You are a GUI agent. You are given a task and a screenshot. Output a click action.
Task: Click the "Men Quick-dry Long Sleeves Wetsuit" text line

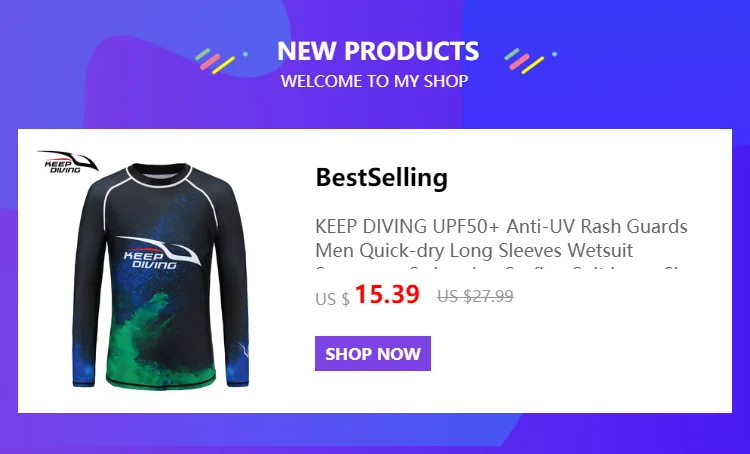pyautogui.click(x=474, y=250)
